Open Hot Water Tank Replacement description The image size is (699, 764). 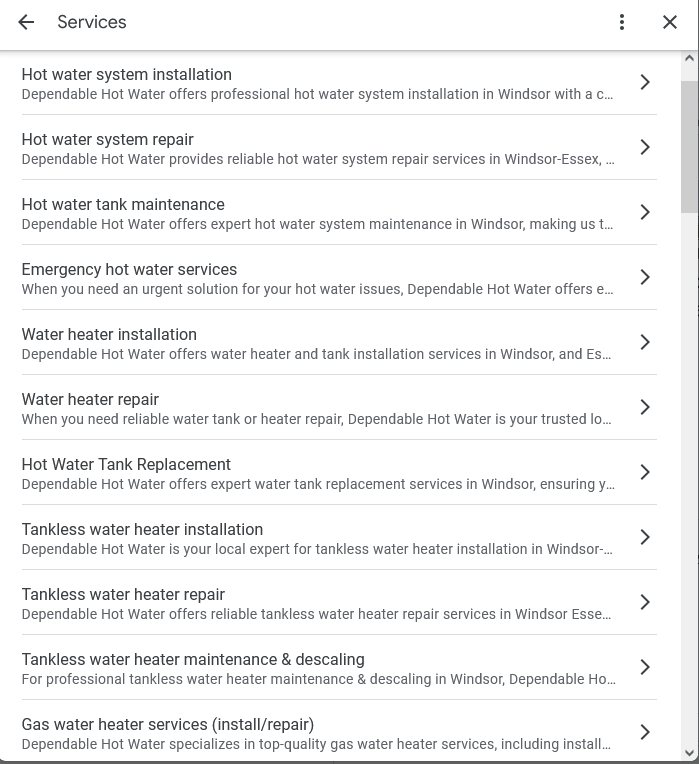[318, 484]
